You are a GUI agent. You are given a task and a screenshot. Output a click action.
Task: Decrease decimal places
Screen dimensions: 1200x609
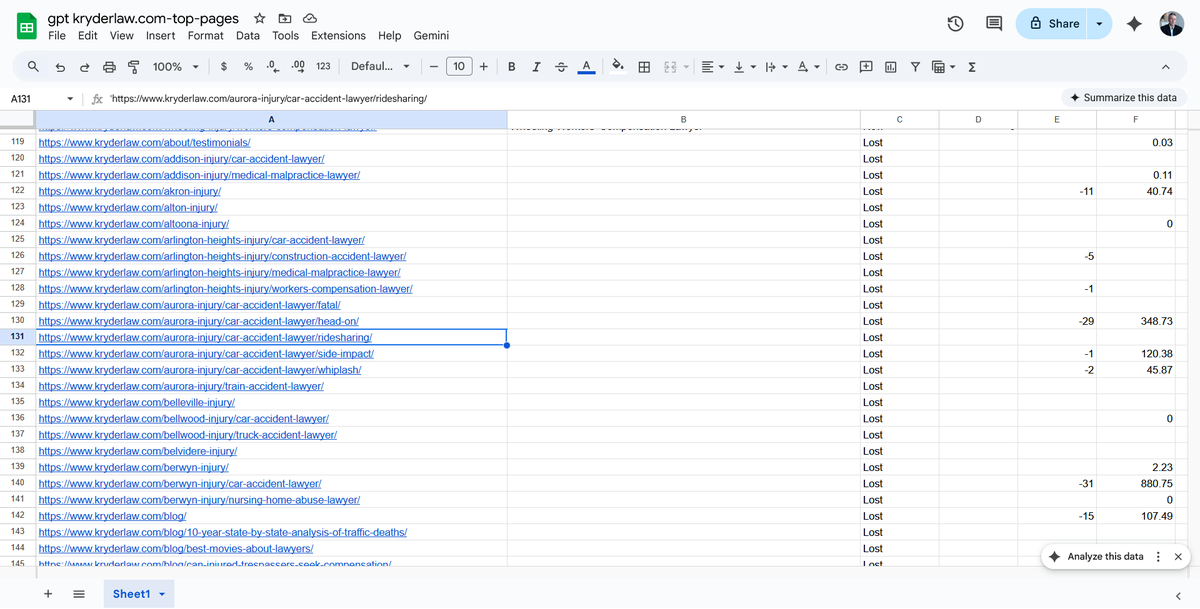point(272,67)
